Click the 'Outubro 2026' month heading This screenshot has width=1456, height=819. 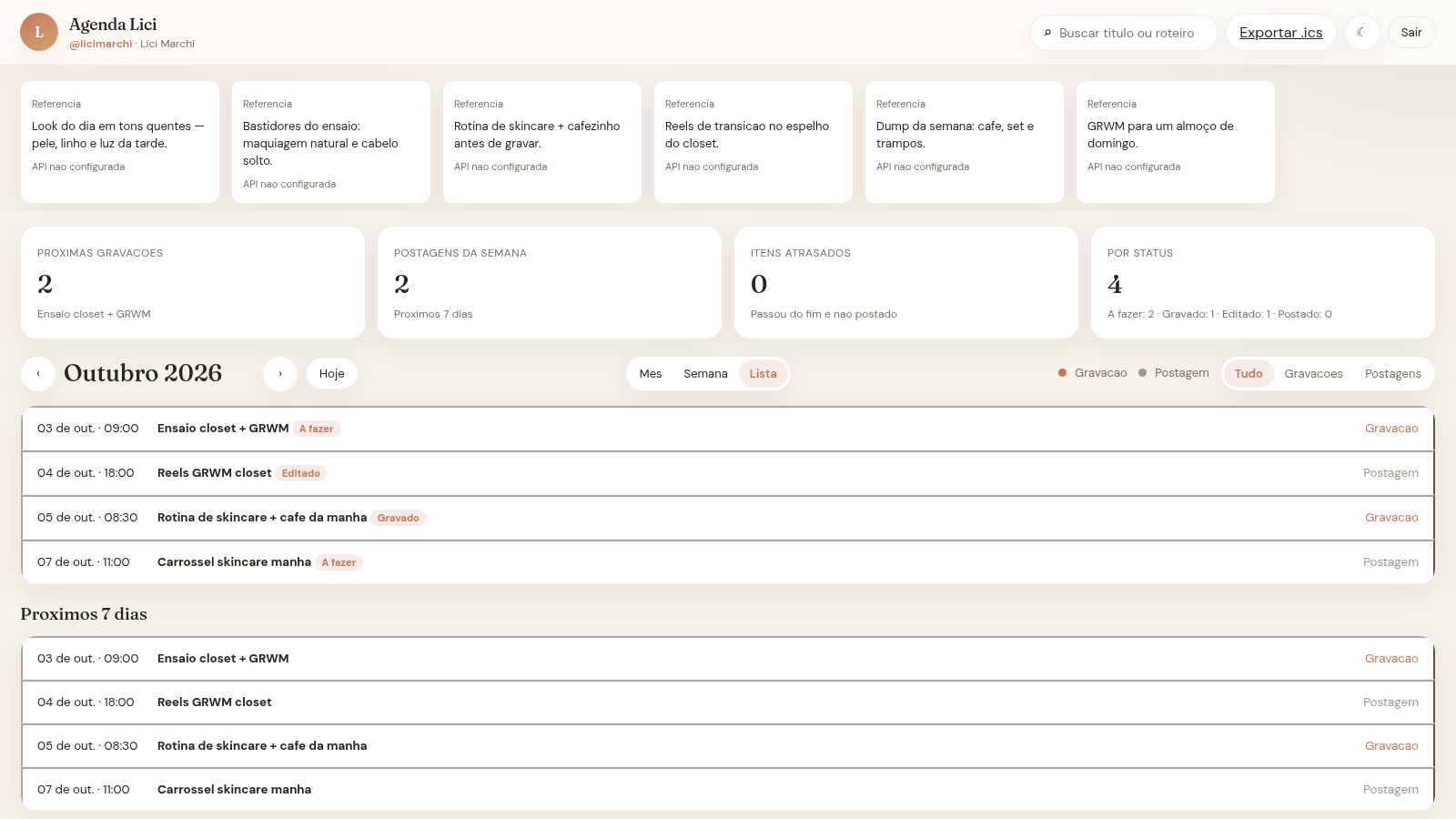point(143,373)
